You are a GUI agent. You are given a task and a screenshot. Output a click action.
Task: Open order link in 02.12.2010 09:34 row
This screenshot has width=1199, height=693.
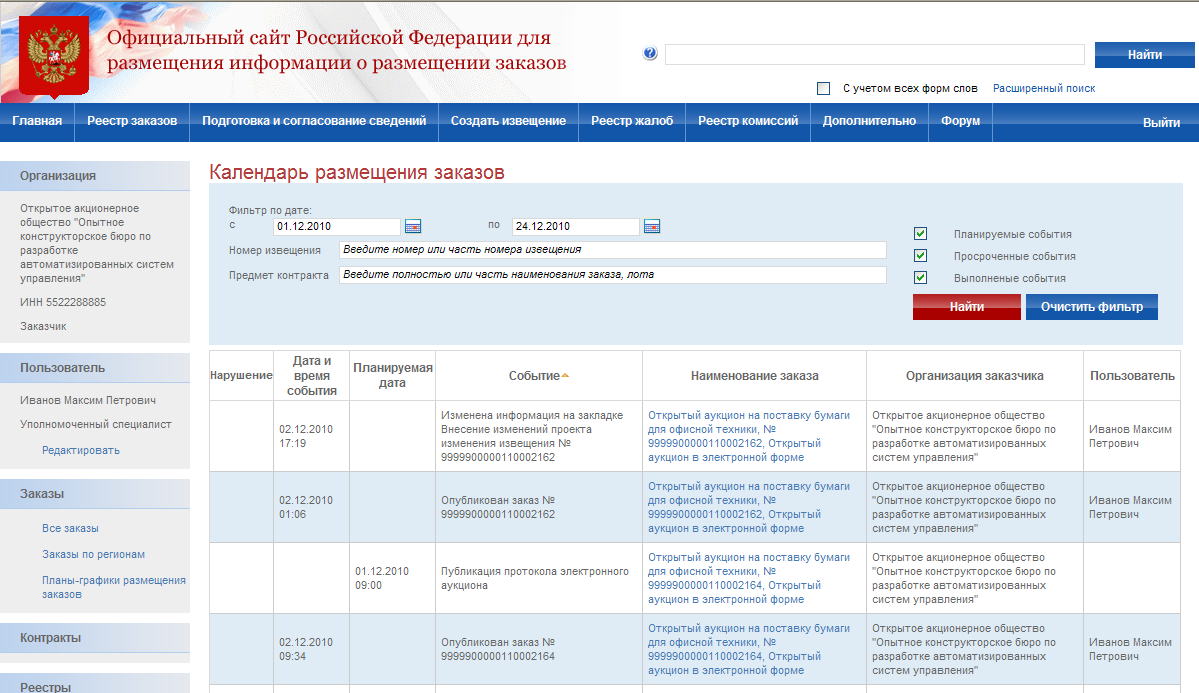pos(749,649)
